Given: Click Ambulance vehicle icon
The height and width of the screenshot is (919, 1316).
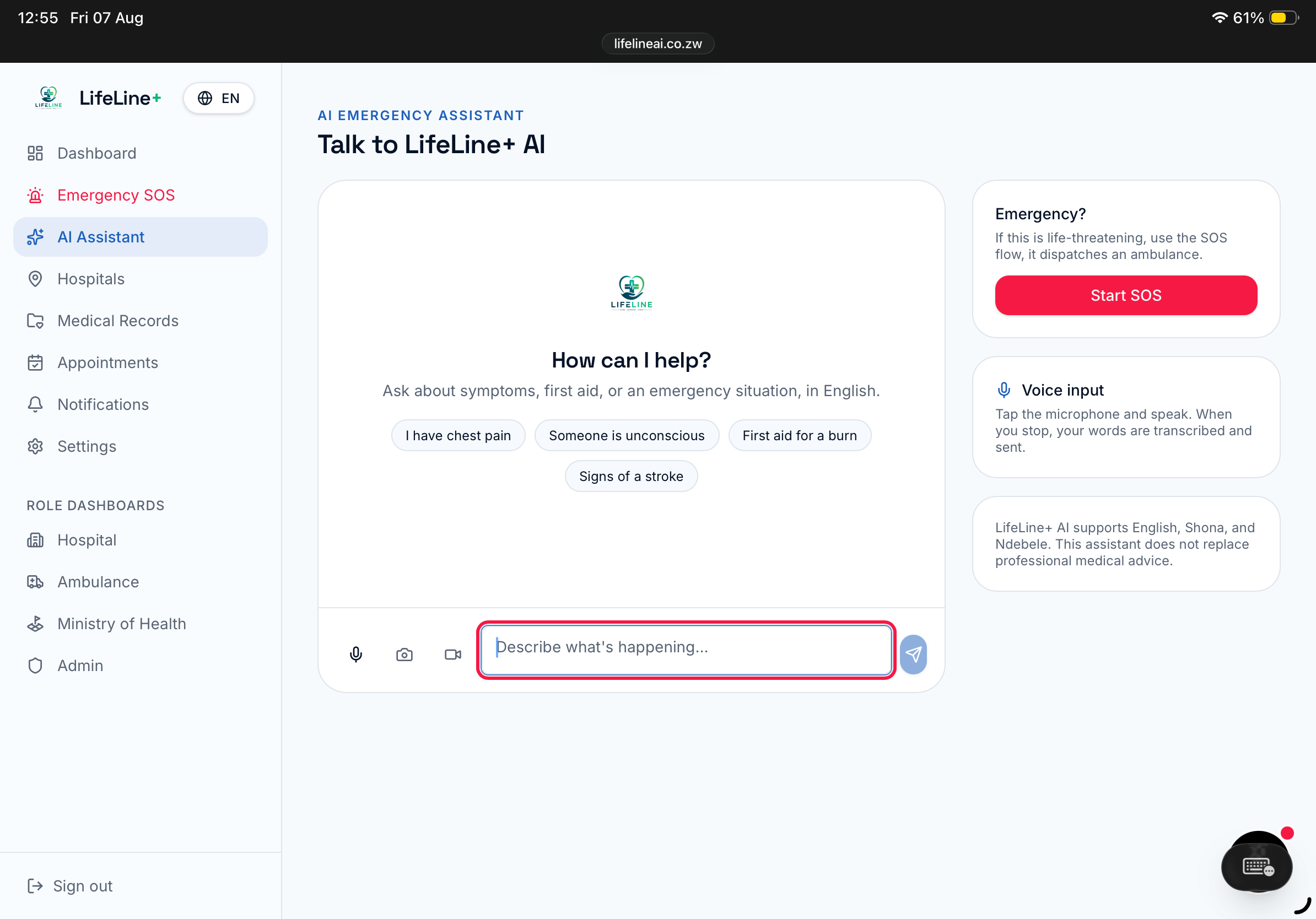Looking at the screenshot, I should (35, 581).
